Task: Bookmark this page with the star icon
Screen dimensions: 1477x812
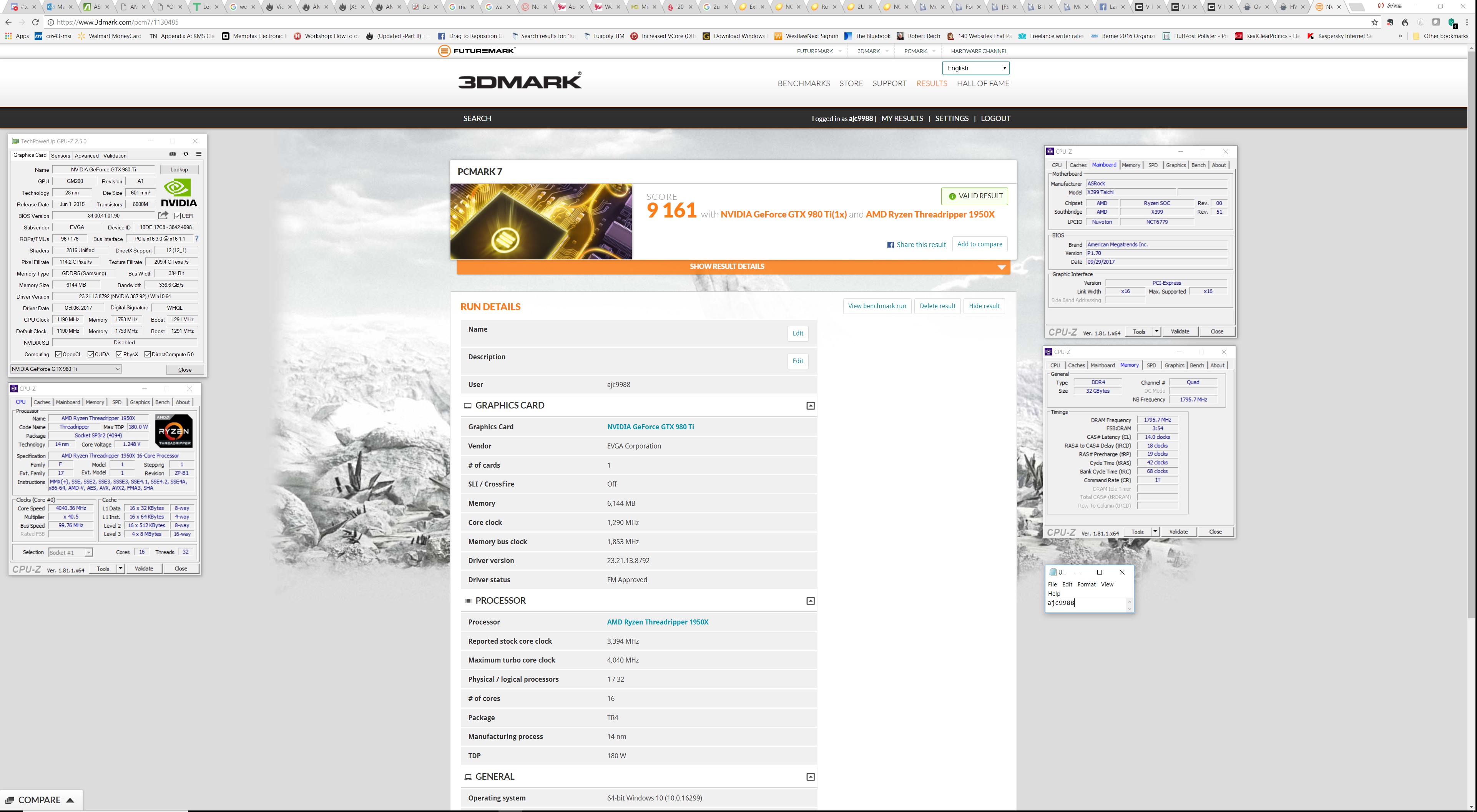Action: 1374,22
